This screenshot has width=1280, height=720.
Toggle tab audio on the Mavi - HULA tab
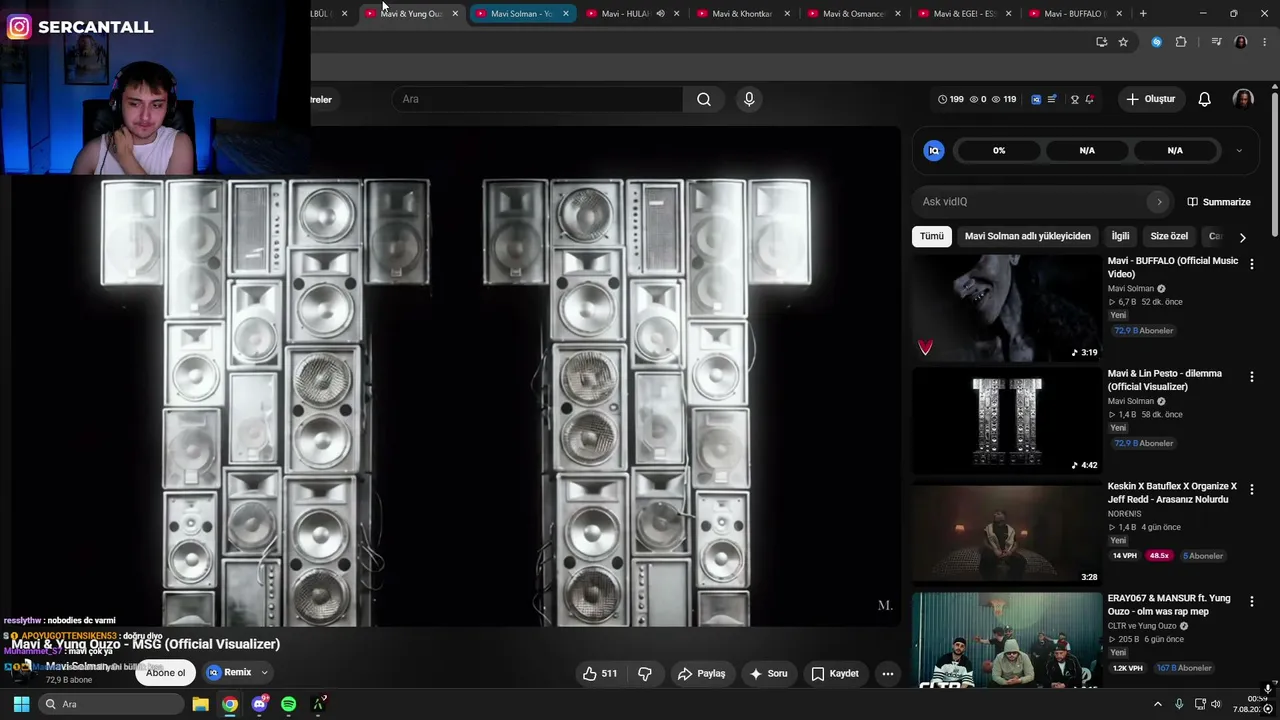[x=660, y=14]
